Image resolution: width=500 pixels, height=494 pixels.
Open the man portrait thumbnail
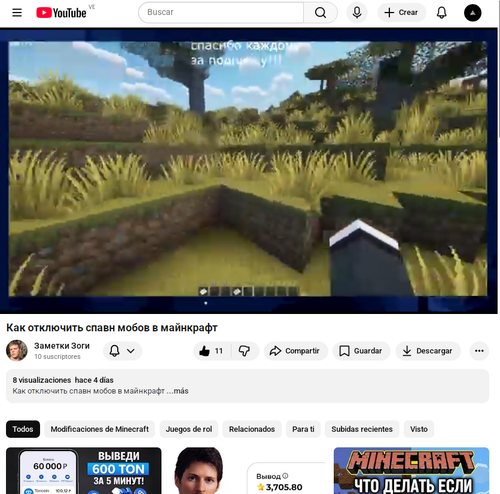(x=248, y=471)
